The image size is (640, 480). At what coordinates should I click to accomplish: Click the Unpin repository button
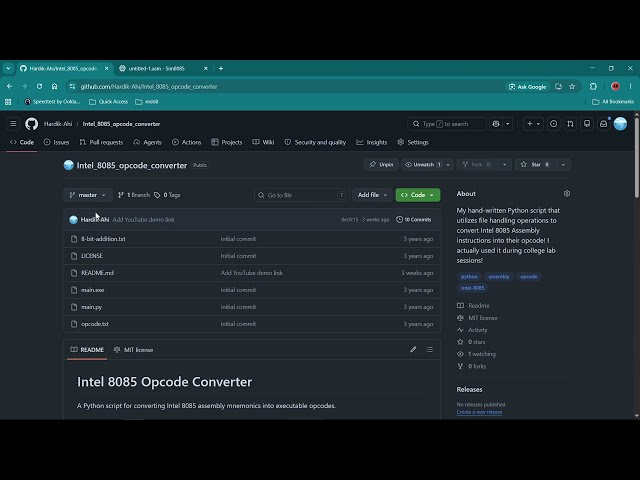[x=381, y=164]
